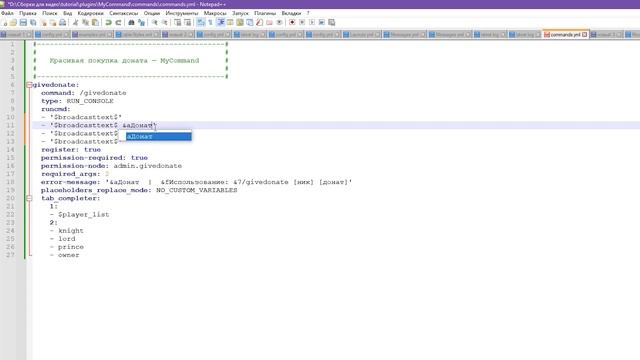Click the '$player_list' entry
Image resolution: width=640 pixels, height=360 pixels.
click(84, 215)
